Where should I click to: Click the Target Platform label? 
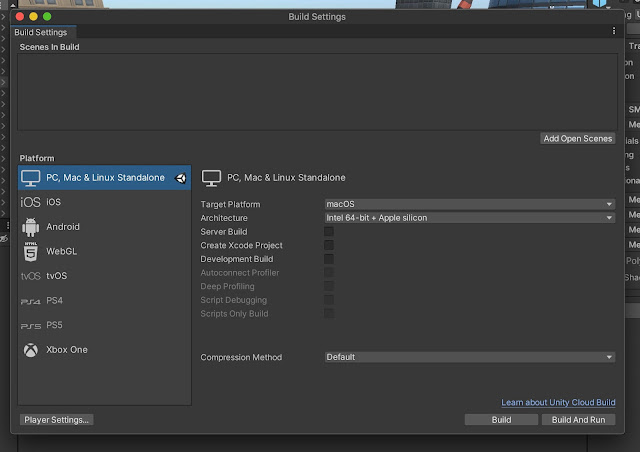230,204
